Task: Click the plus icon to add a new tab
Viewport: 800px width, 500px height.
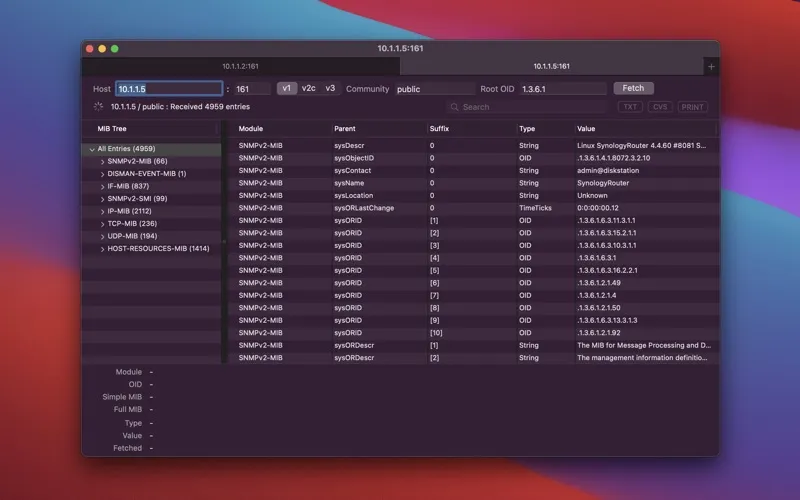Action: coord(711,66)
